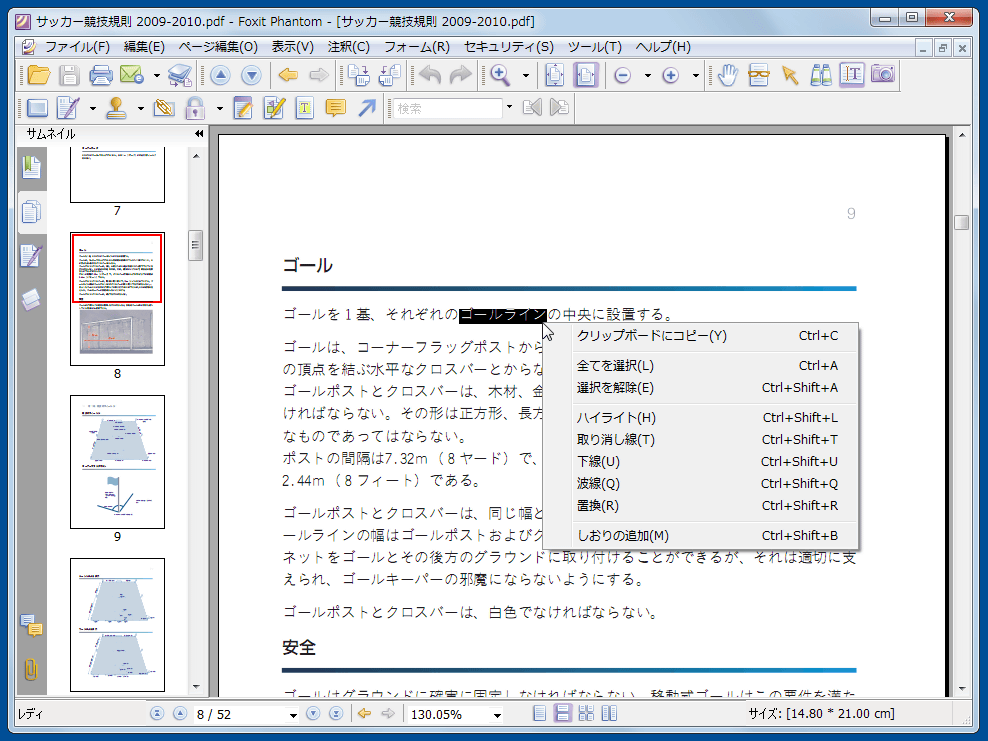Click the Fit Width icon
Image resolution: width=988 pixels, height=741 pixels.
pos(586,76)
